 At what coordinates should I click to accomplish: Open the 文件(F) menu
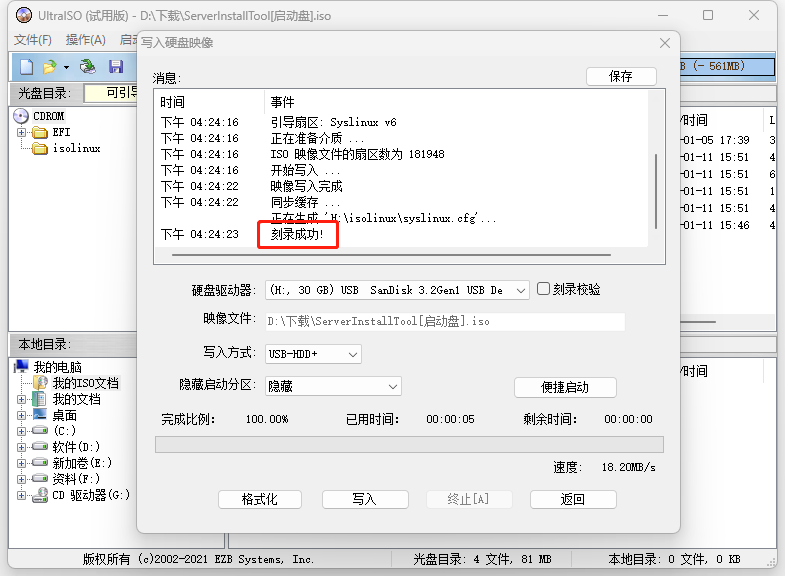32,40
